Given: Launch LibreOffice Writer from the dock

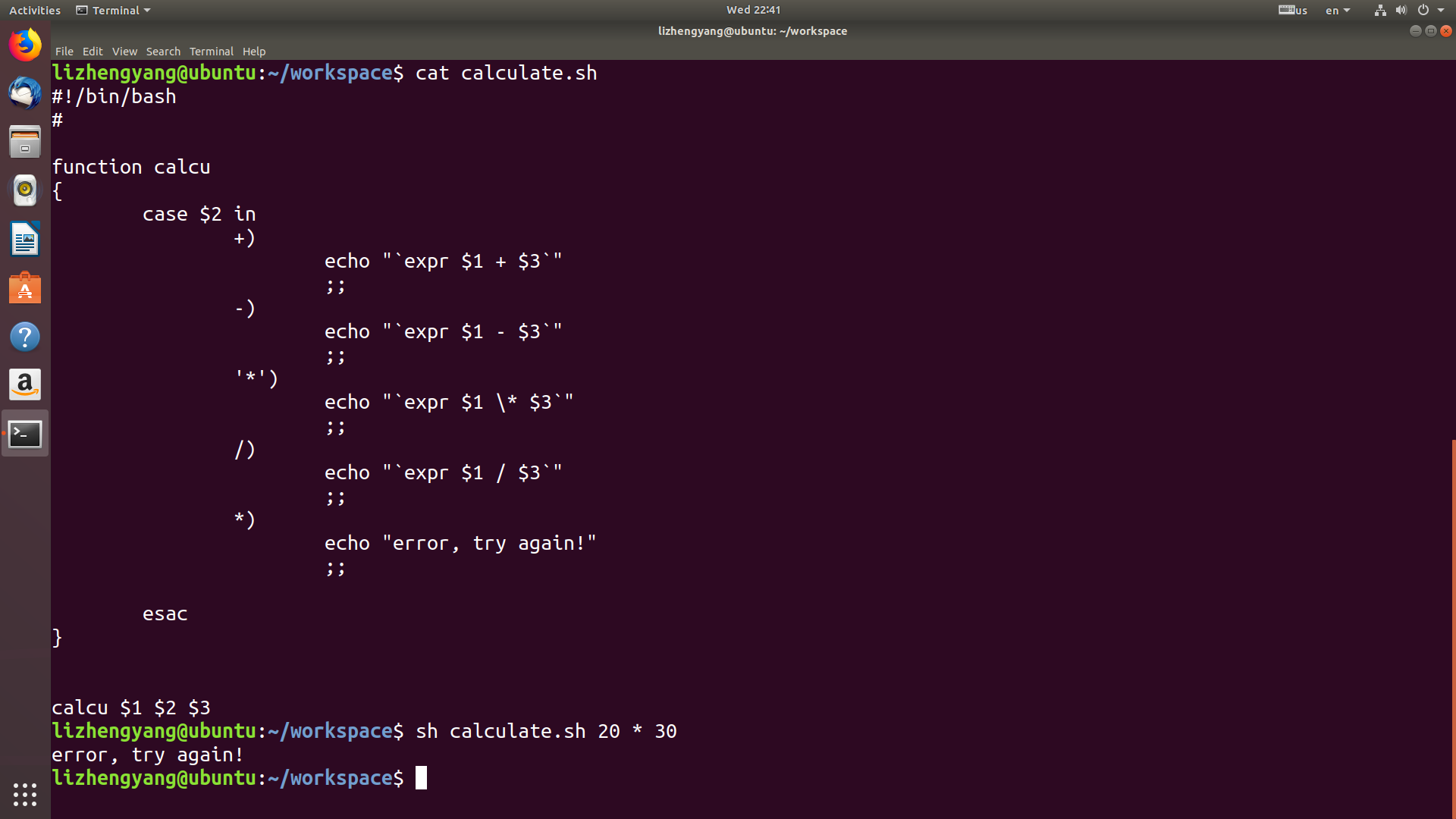Looking at the screenshot, I should 25,239.
